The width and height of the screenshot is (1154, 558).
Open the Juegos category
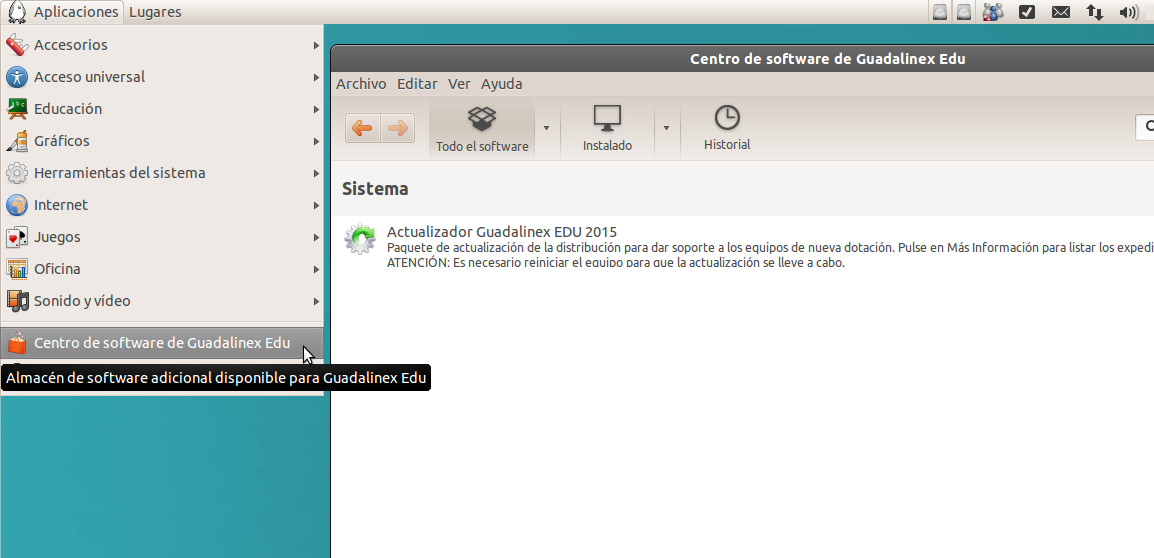162,237
